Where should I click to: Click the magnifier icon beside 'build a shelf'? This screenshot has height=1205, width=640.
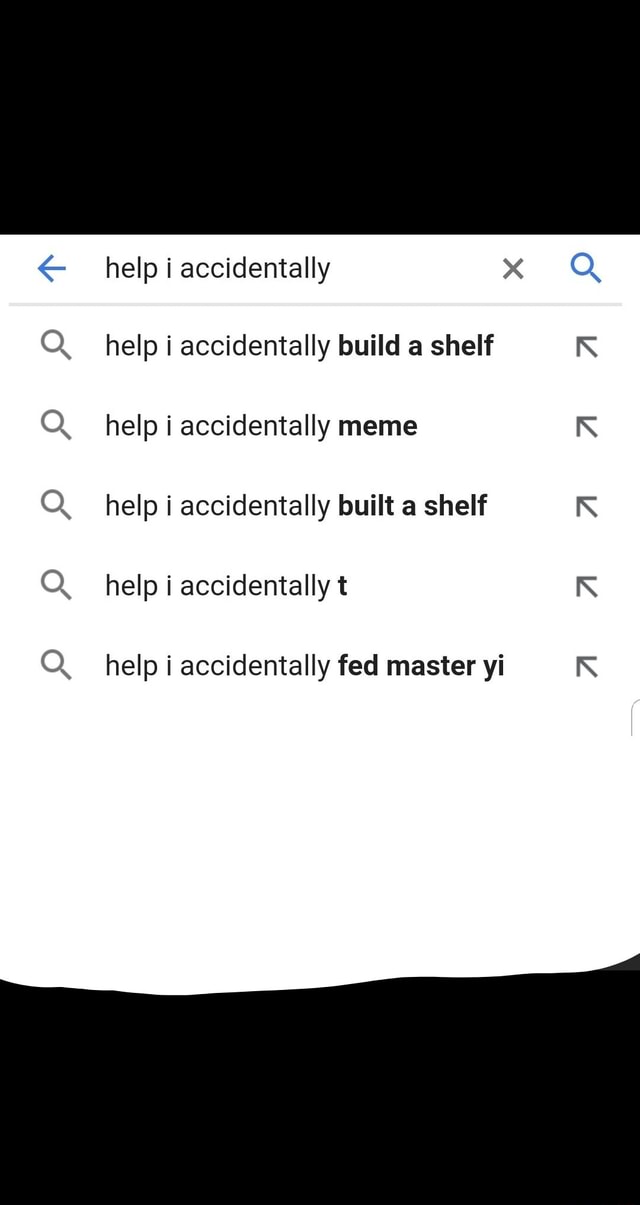(55, 346)
